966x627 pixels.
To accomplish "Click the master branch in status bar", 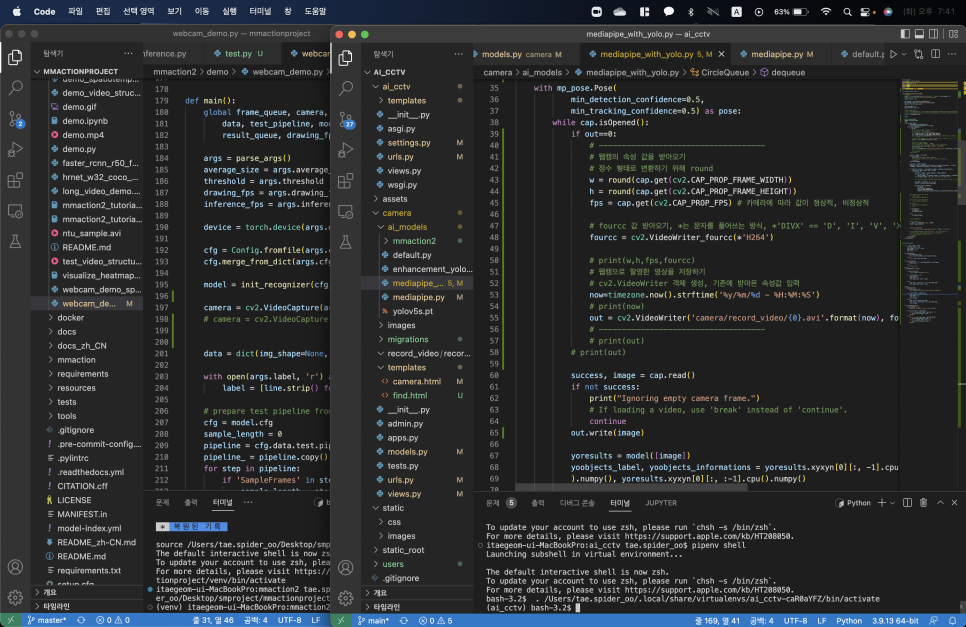I will click(x=43, y=620).
